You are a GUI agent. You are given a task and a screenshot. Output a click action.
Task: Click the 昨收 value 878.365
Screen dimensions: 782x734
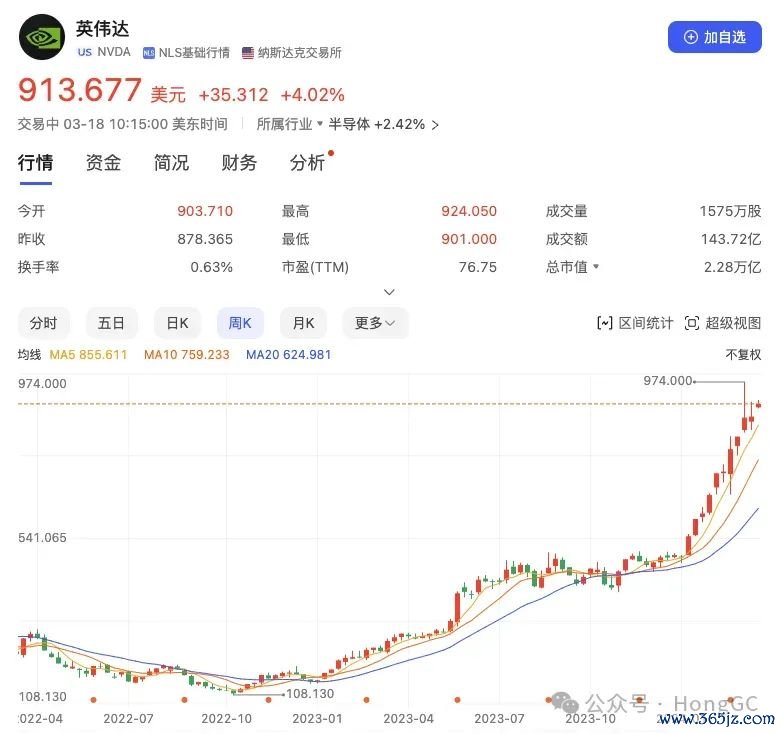(205, 239)
